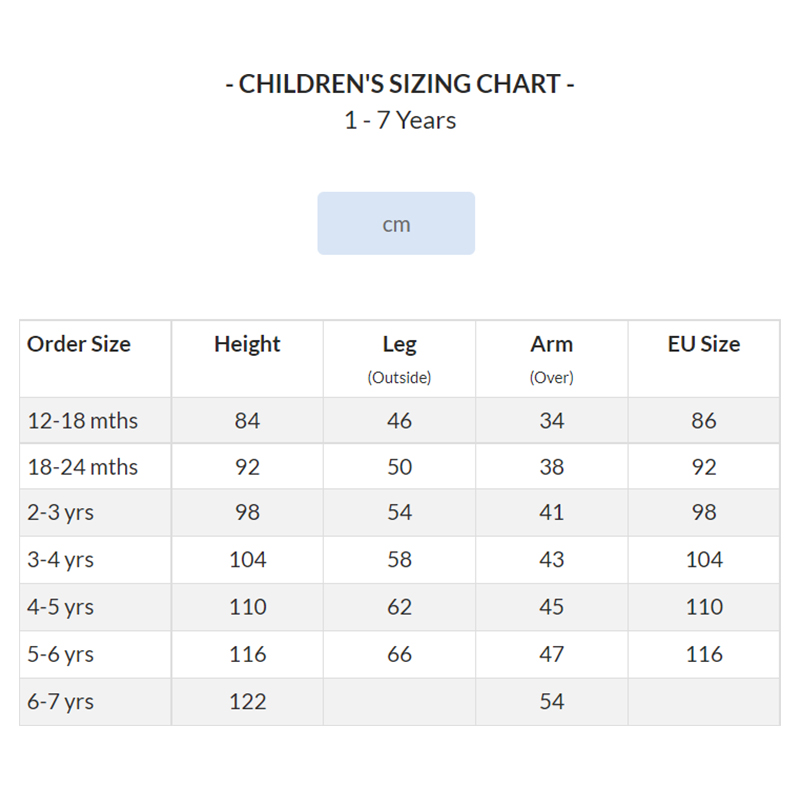Click the 2-3 yrs size label

(x=60, y=512)
